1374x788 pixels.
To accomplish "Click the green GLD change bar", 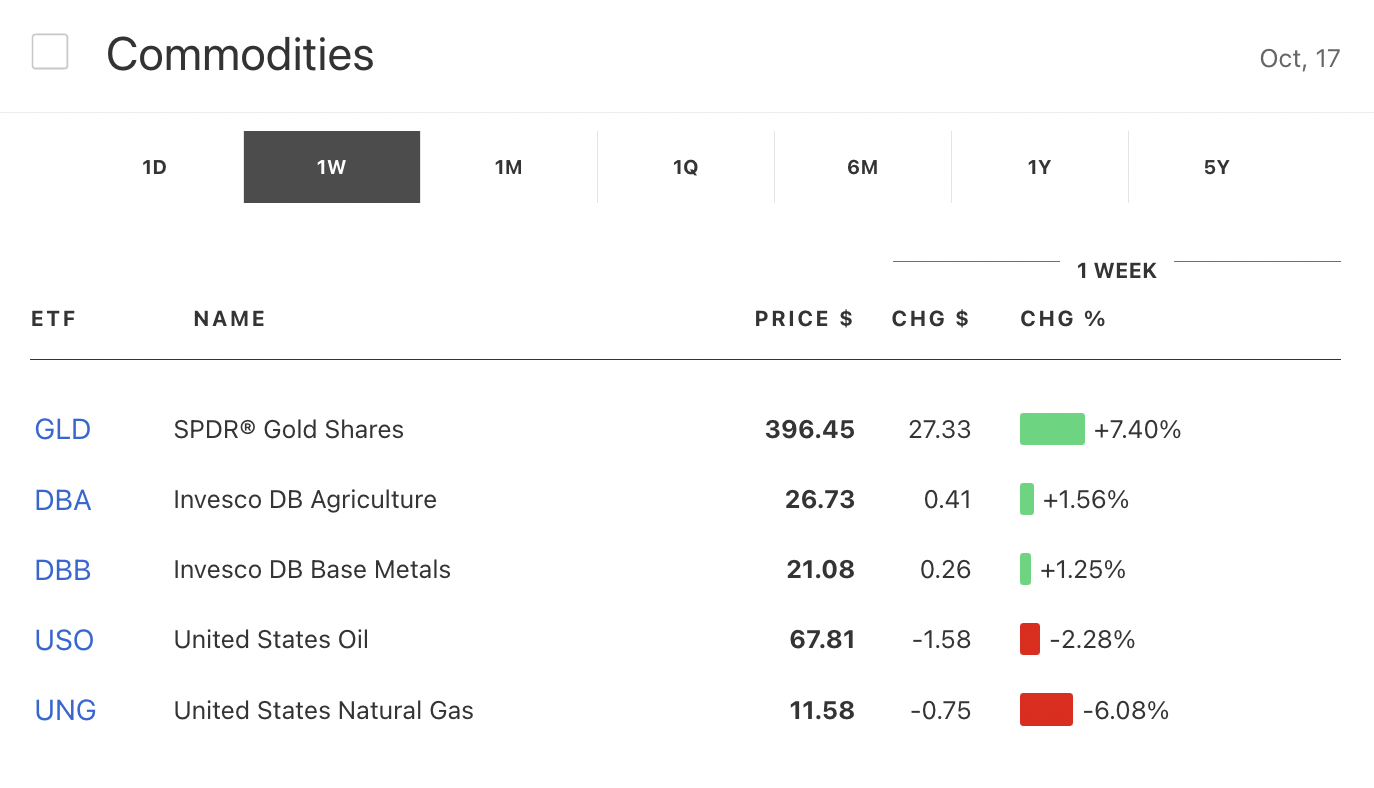I will point(1052,429).
